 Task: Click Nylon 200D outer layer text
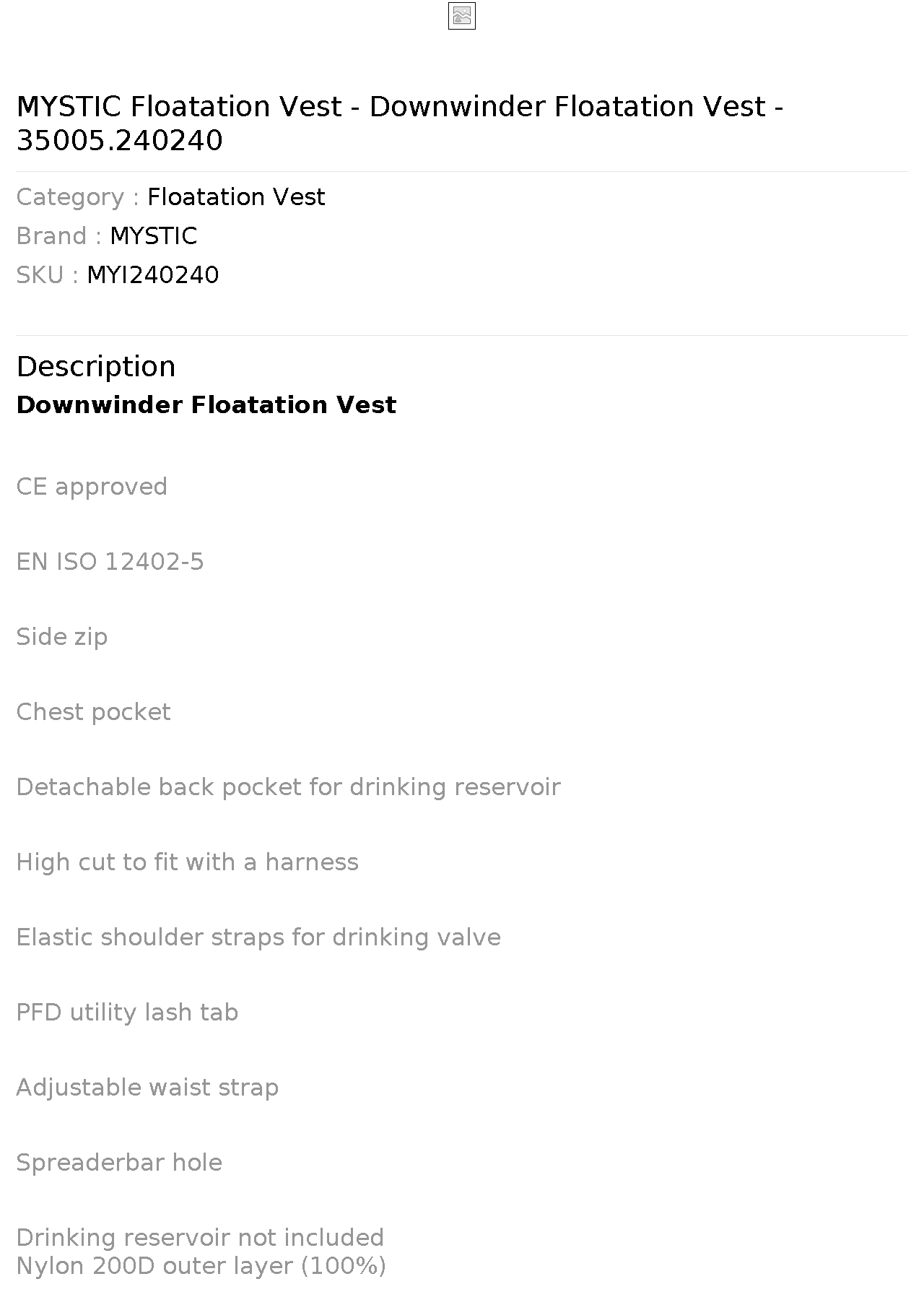201,1266
